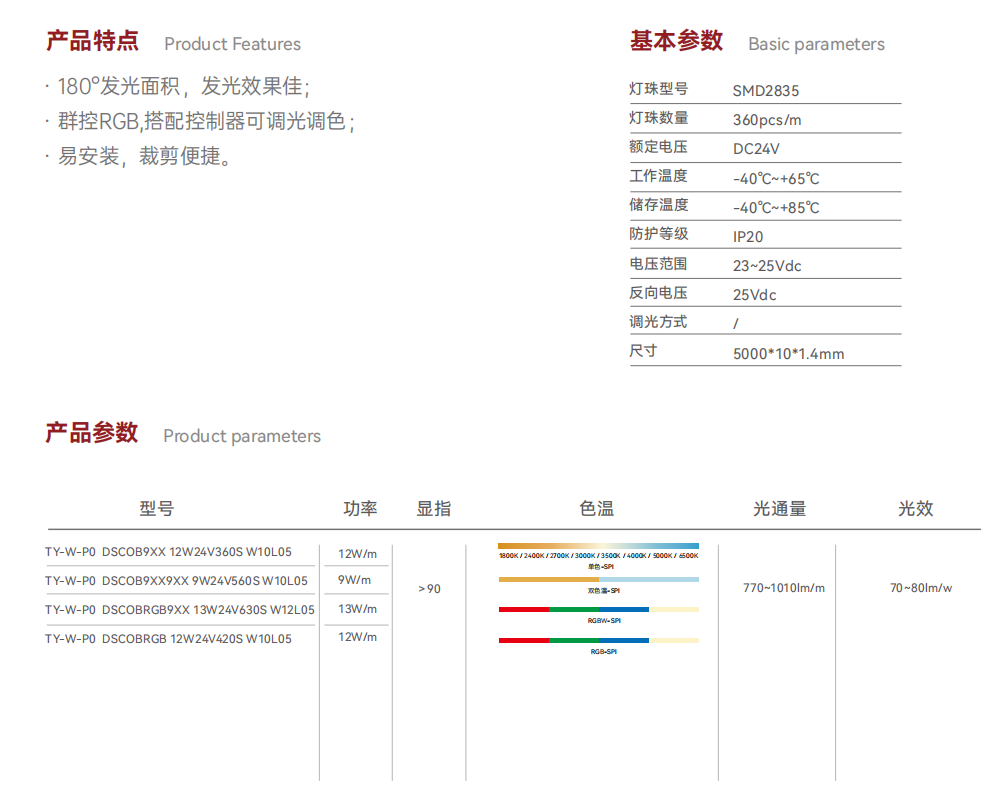
Task: Click the IP20 protection level value
Action: pyautogui.click(x=748, y=237)
